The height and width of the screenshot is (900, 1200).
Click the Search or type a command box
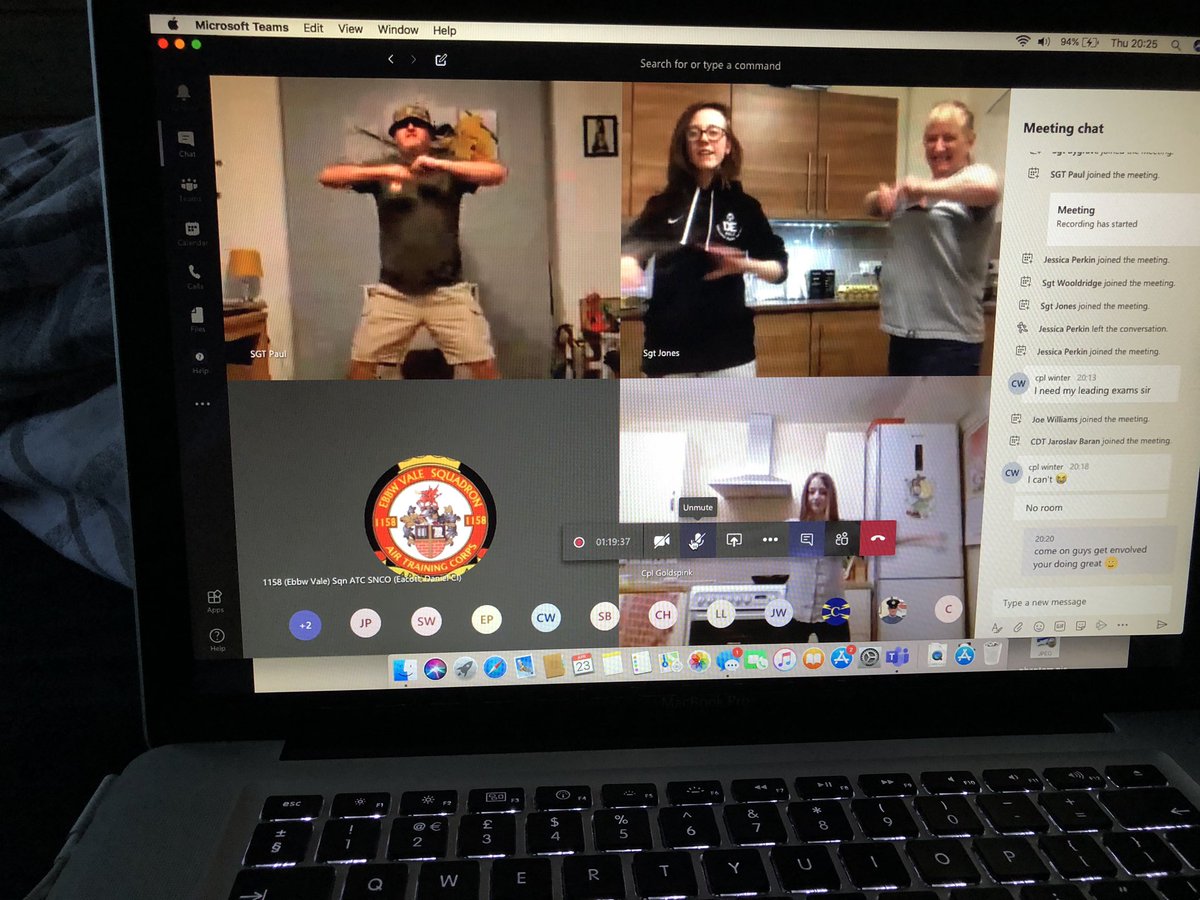tap(710, 65)
